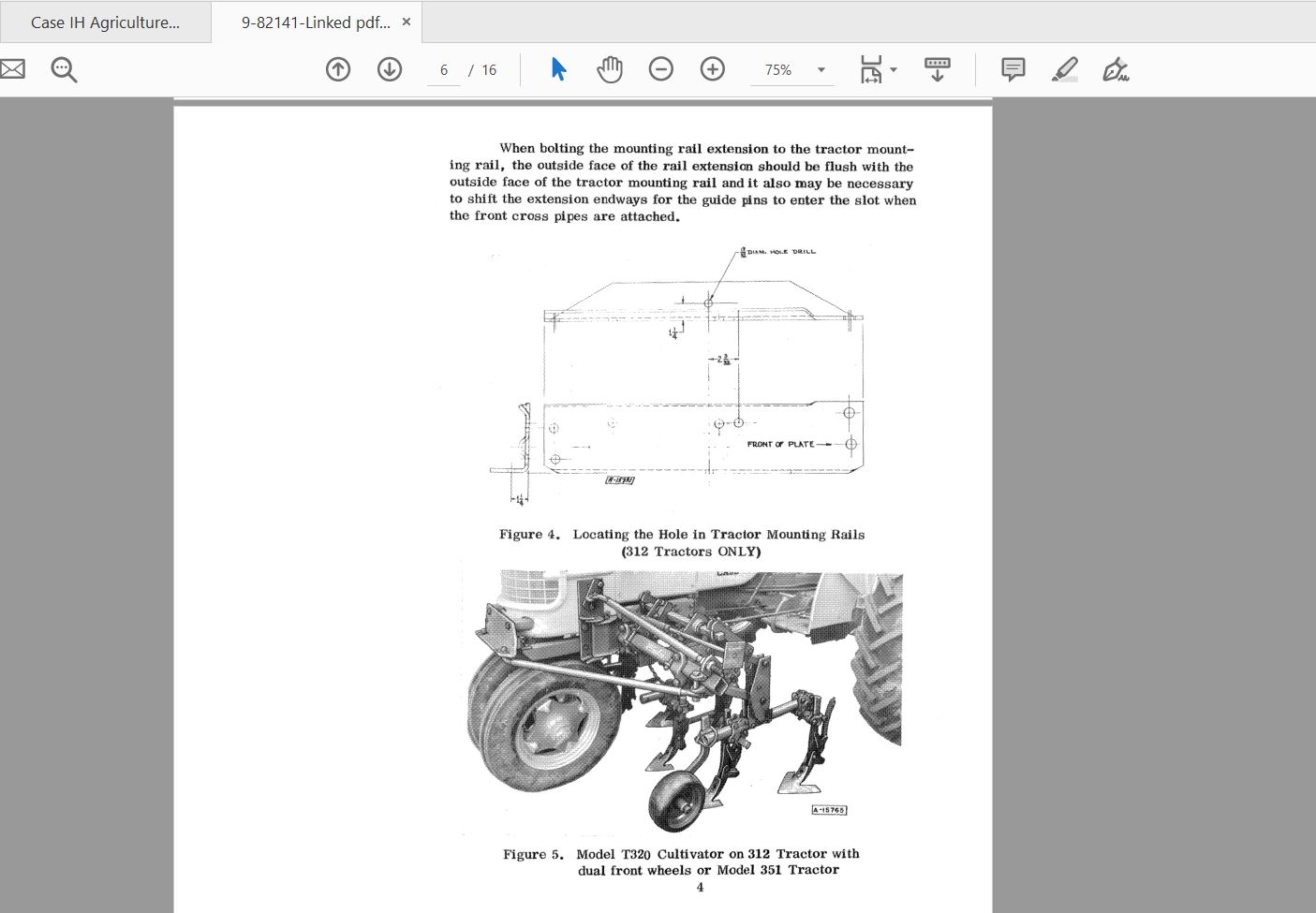The height and width of the screenshot is (913, 1316).
Task: Edit the current page number field
Action: click(x=442, y=68)
